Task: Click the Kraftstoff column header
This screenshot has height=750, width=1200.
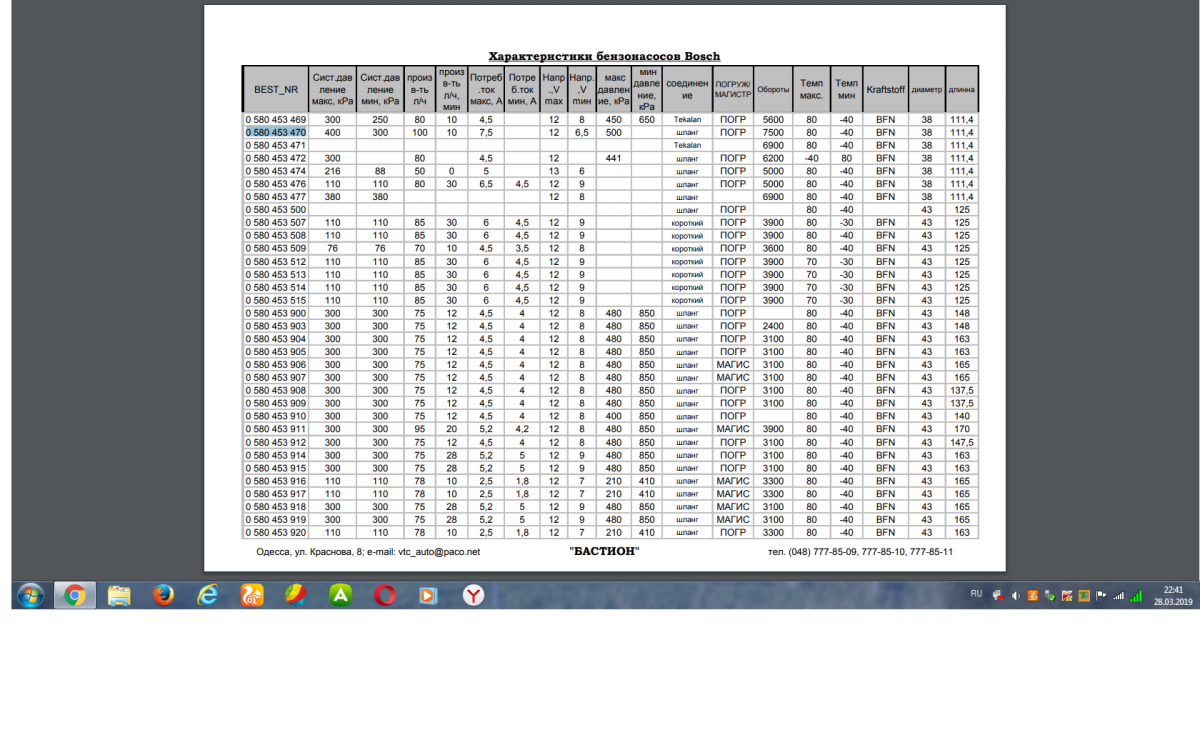Action: tap(886, 89)
